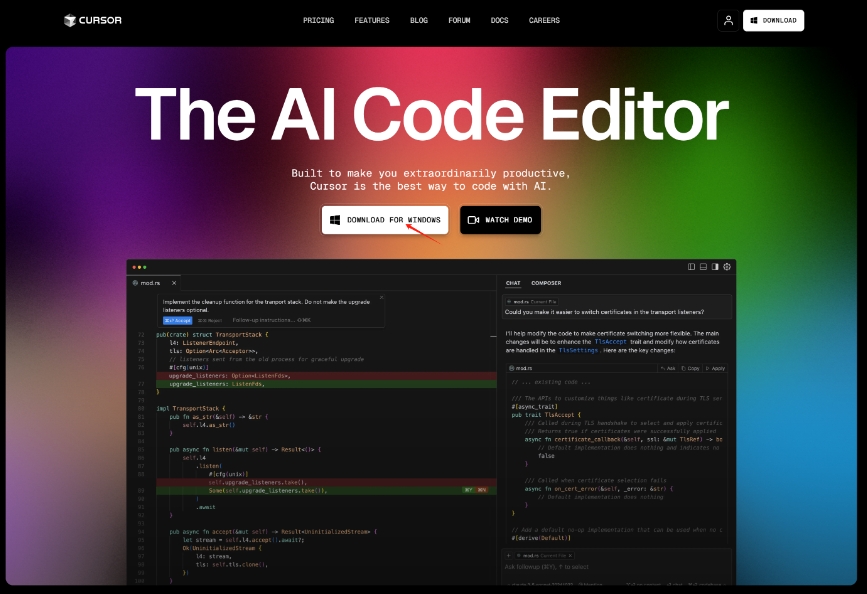Toggle the right sidebar layout icon
This screenshot has height=594, width=867.
pyautogui.click(x=715, y=267)
